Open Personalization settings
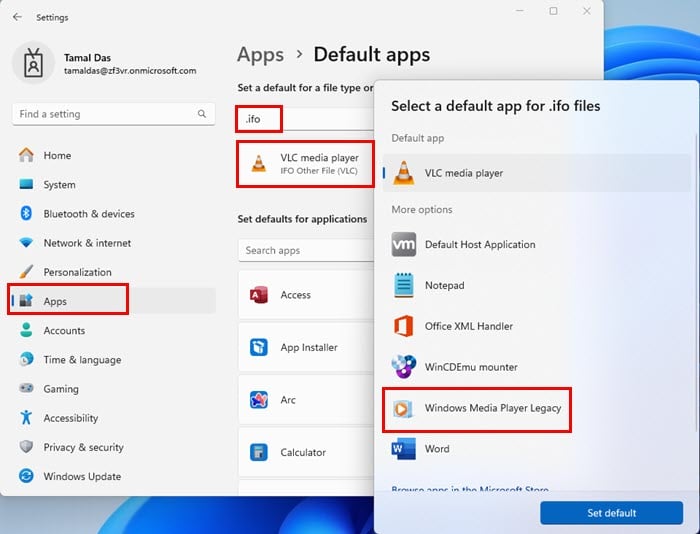 pyautogui.click(x=113, y=272)
